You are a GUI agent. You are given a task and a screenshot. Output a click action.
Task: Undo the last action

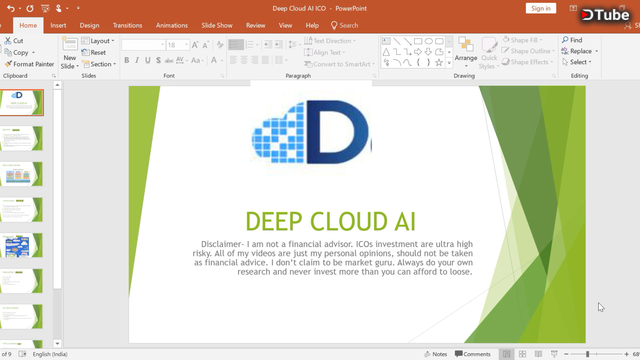(x=11, y=8)
